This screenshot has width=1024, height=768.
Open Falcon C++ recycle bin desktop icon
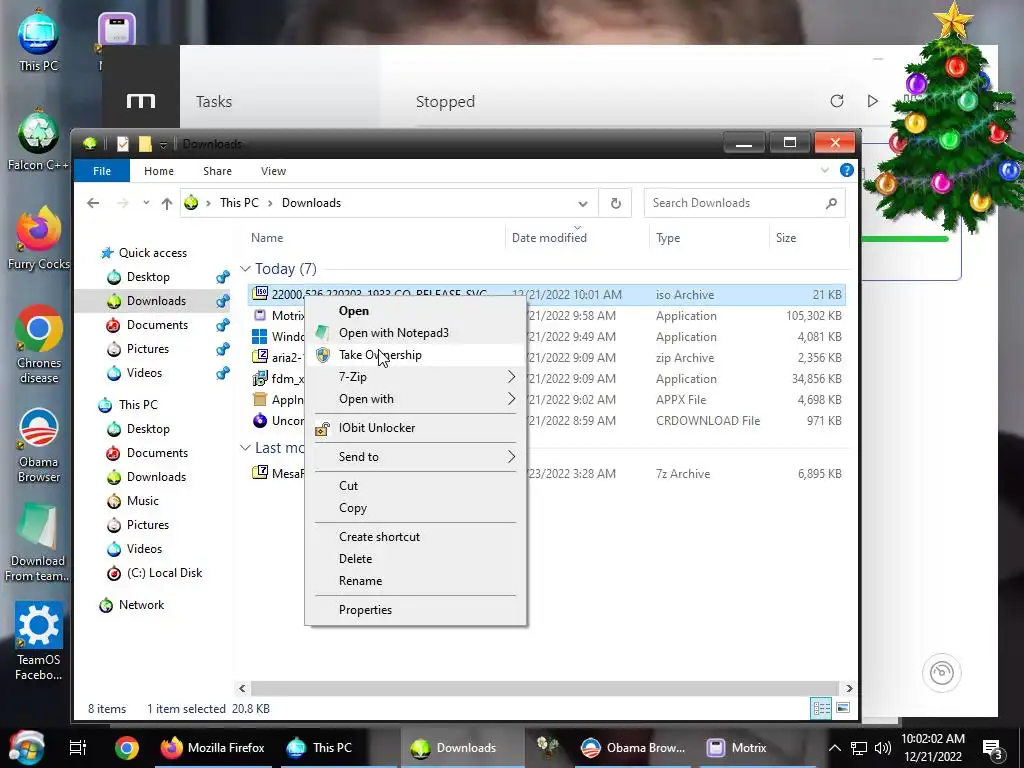point(38,140)
